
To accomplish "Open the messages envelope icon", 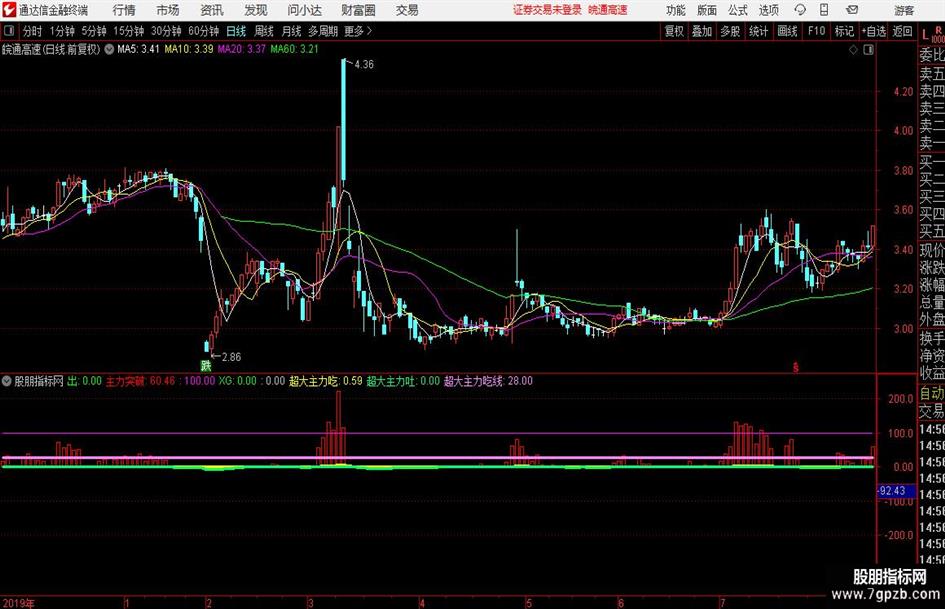I will (x=852, y=10).
